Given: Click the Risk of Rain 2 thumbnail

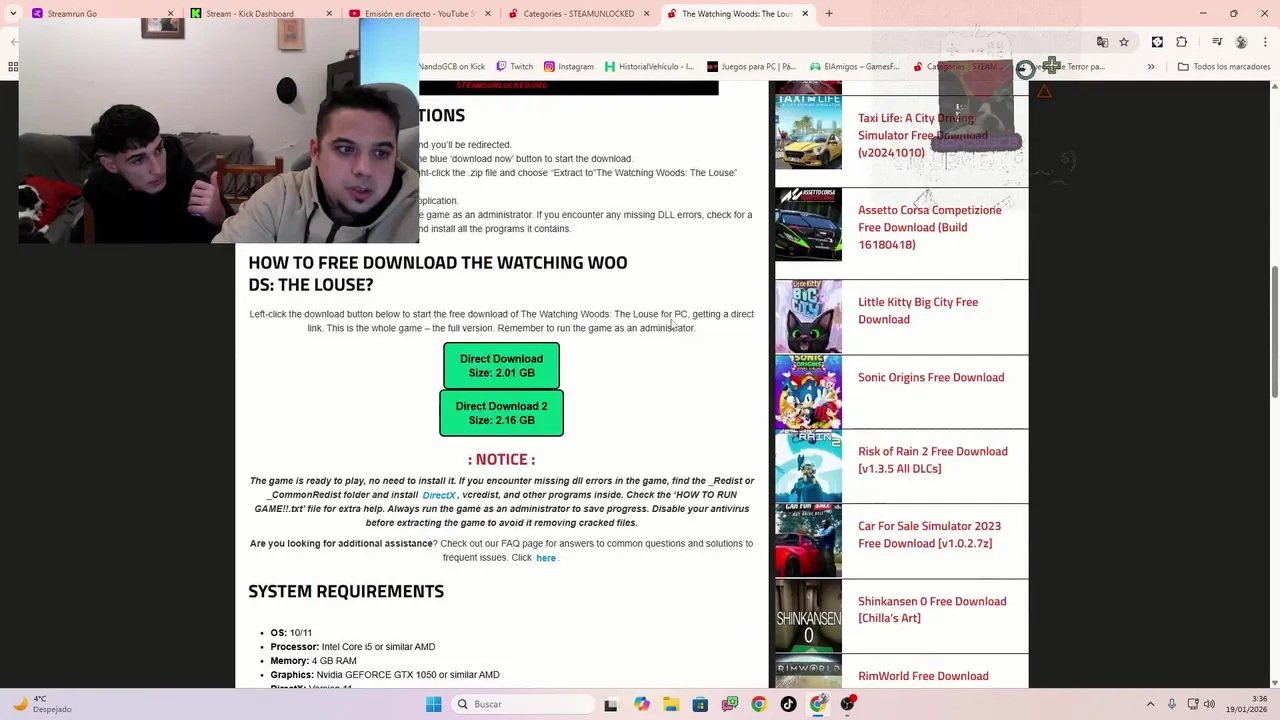Looking at the screenshot, I should tap(808, 466).
